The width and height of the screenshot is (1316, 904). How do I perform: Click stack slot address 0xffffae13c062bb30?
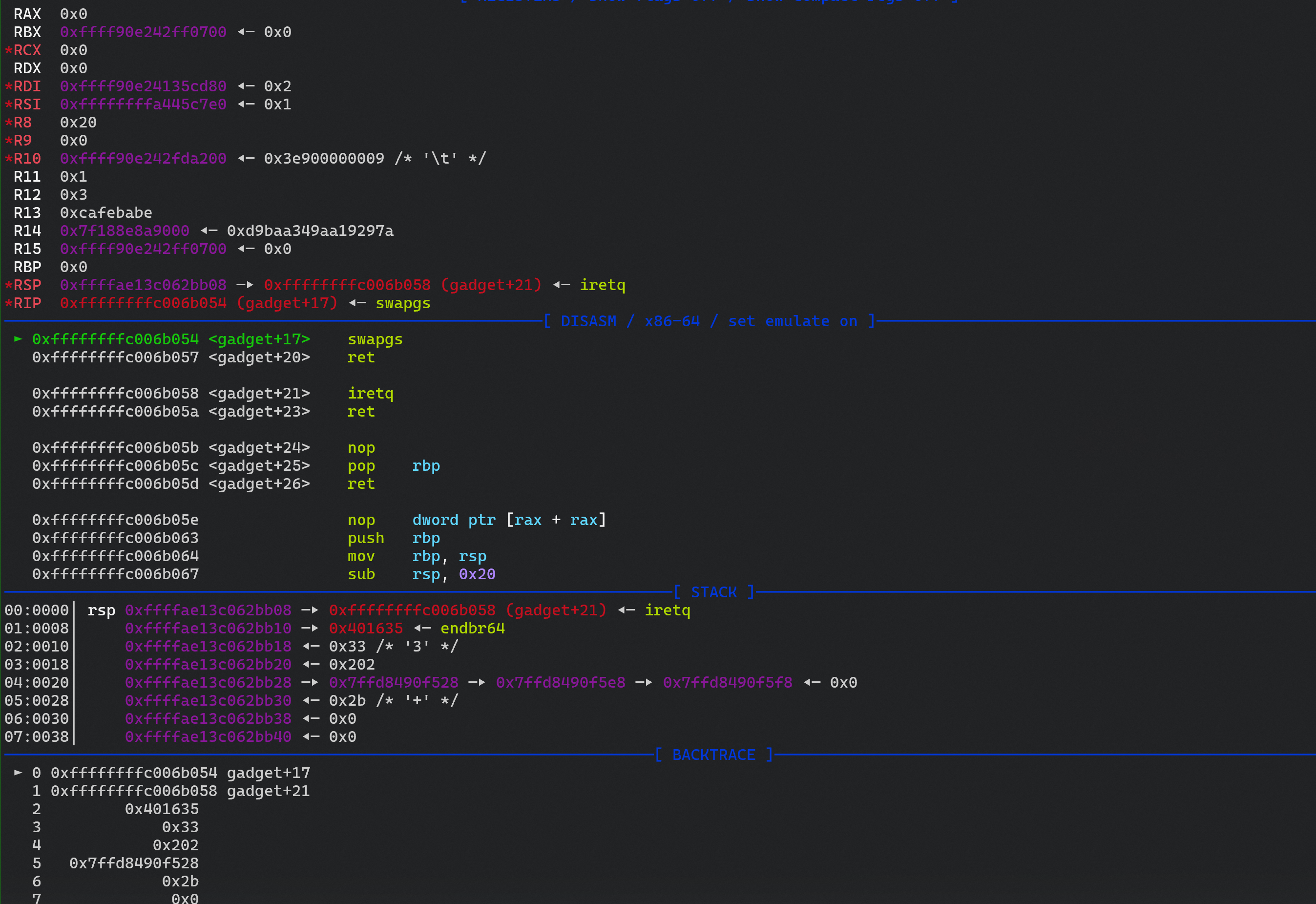tap(209, 701)
